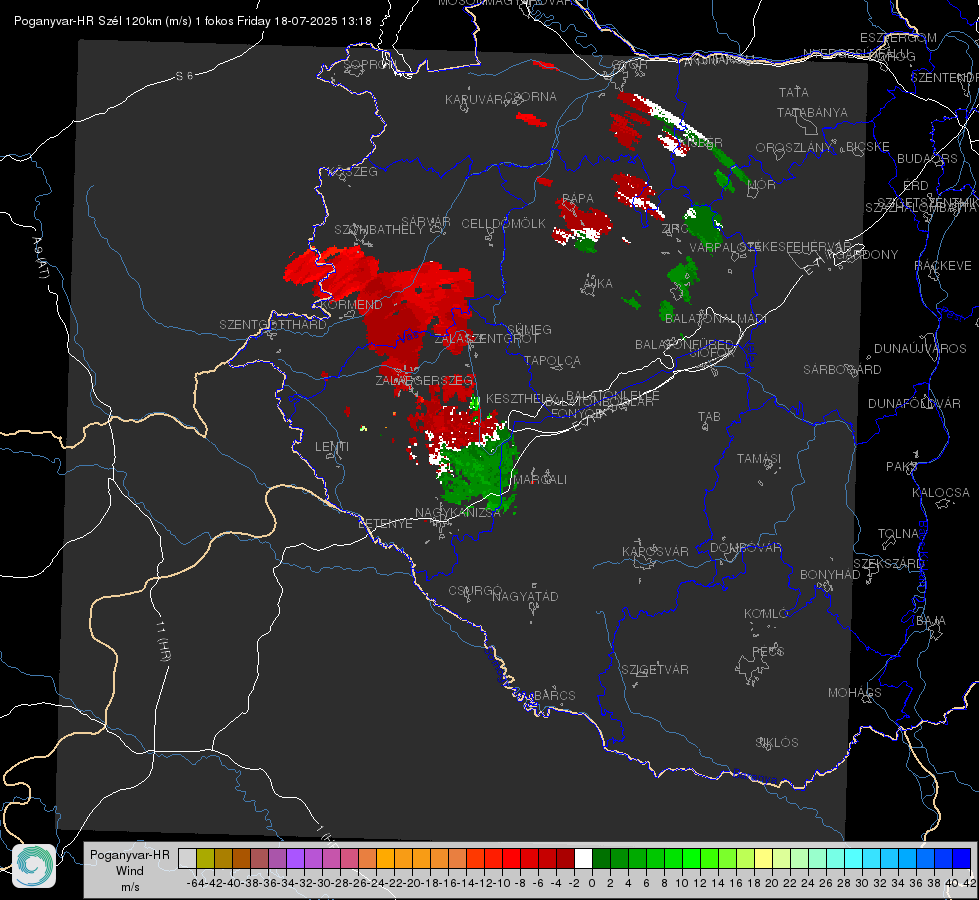Click the BONYHÁD town label

point(830,575)
